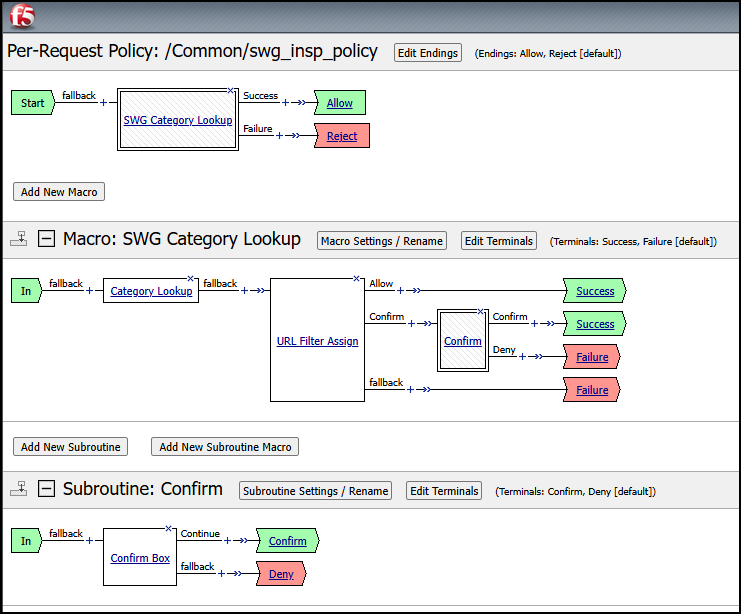This screenshot has width=741, height=614.
Task: Open Category Lookup item properties
Action: 151,291
